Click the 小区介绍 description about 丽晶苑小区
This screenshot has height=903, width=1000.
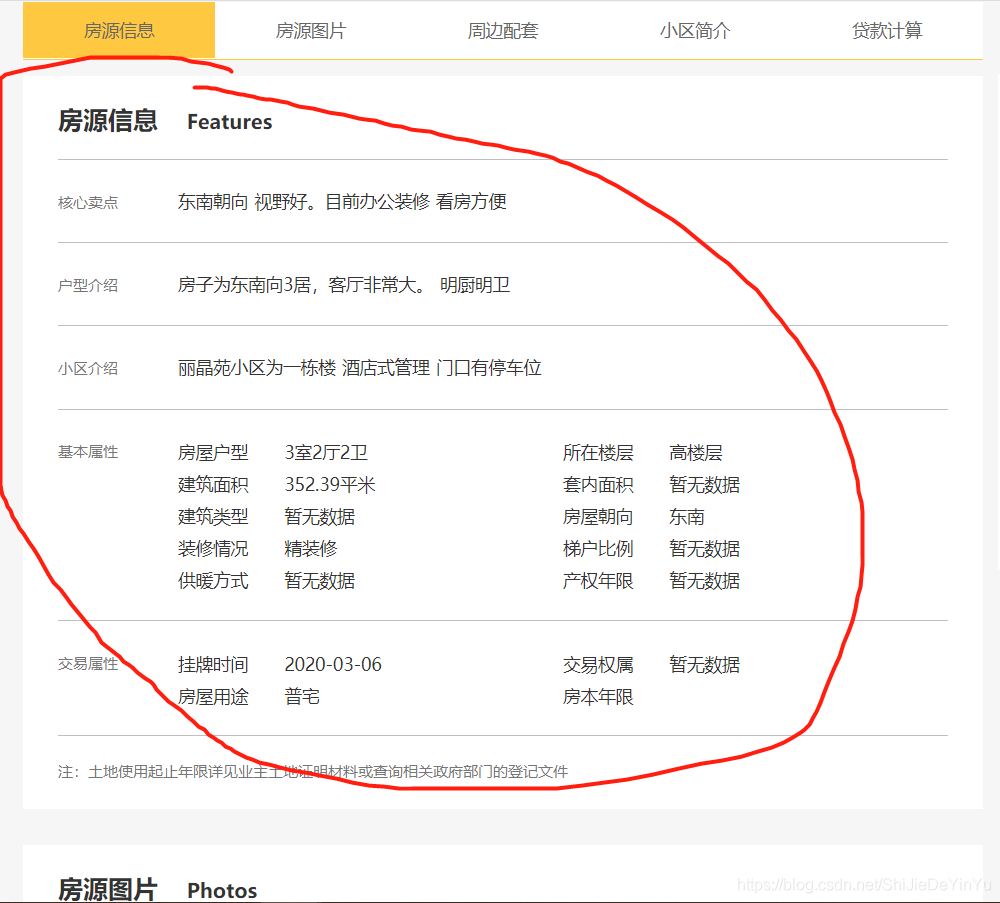tap(359, 368)
